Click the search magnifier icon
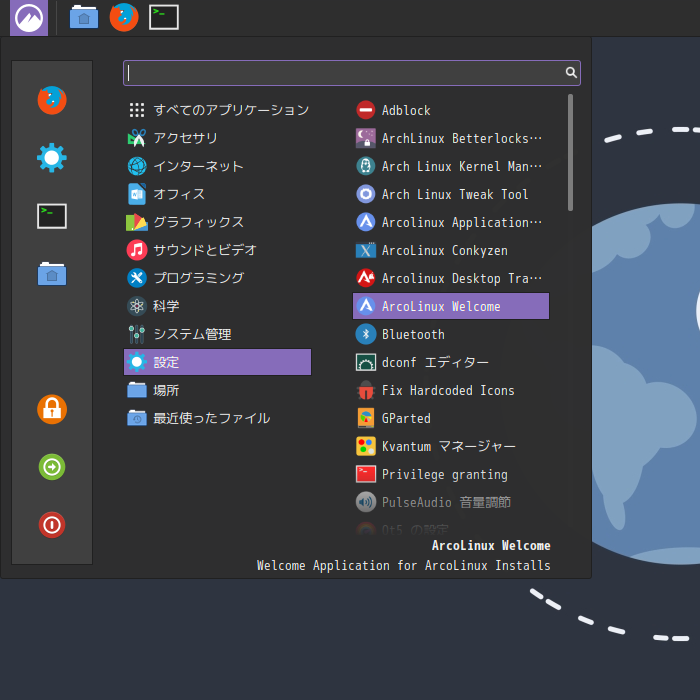This screenshot has width=700, height=700. point(571,73)
